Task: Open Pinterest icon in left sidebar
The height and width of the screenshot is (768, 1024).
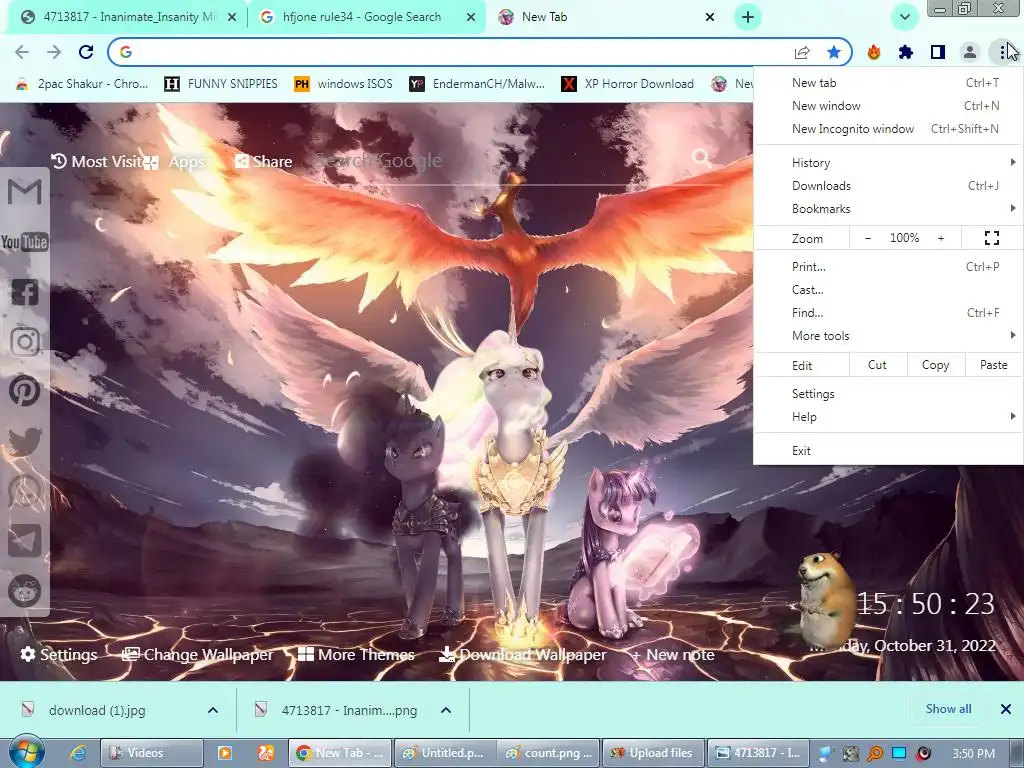Action: point(25,391)
